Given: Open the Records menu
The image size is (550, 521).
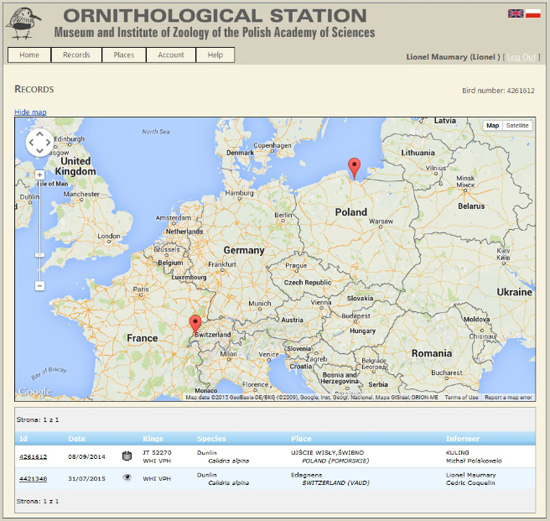Looking at the screenshot, I should point(76,55).
